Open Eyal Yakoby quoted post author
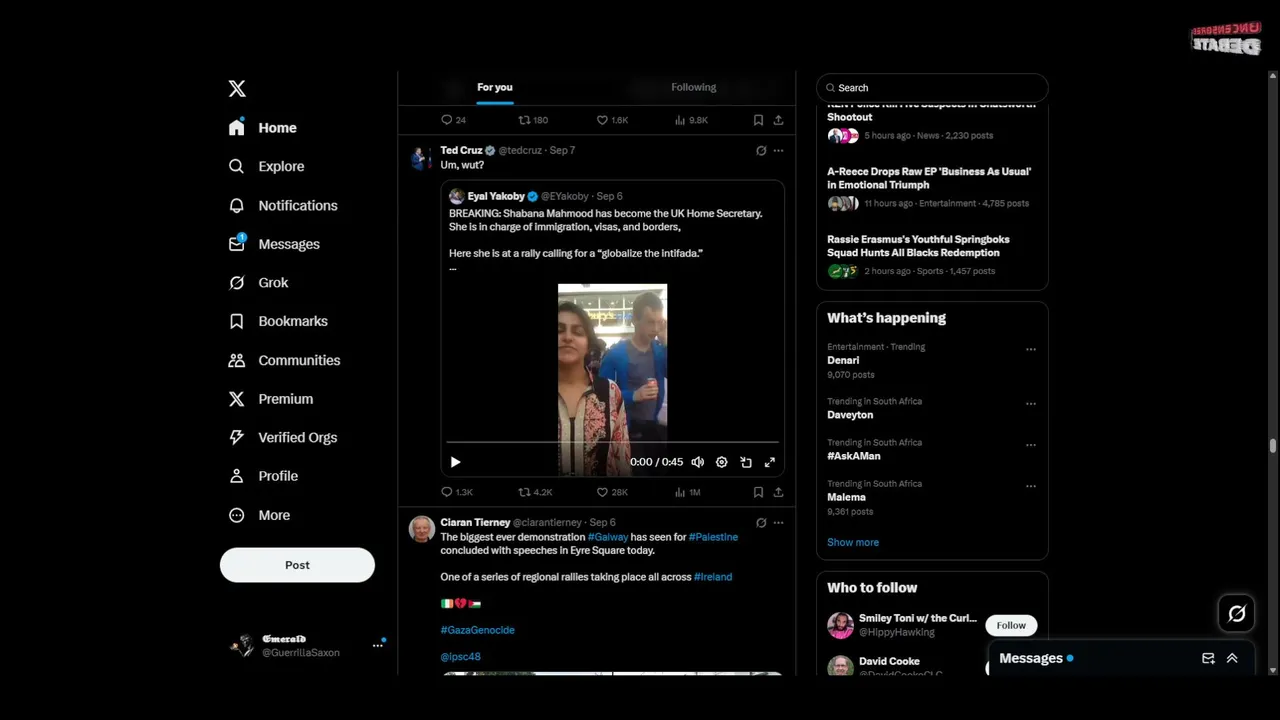Image resolution: width=1280 pixels, height=720 pixels. (x=496, y=196)
